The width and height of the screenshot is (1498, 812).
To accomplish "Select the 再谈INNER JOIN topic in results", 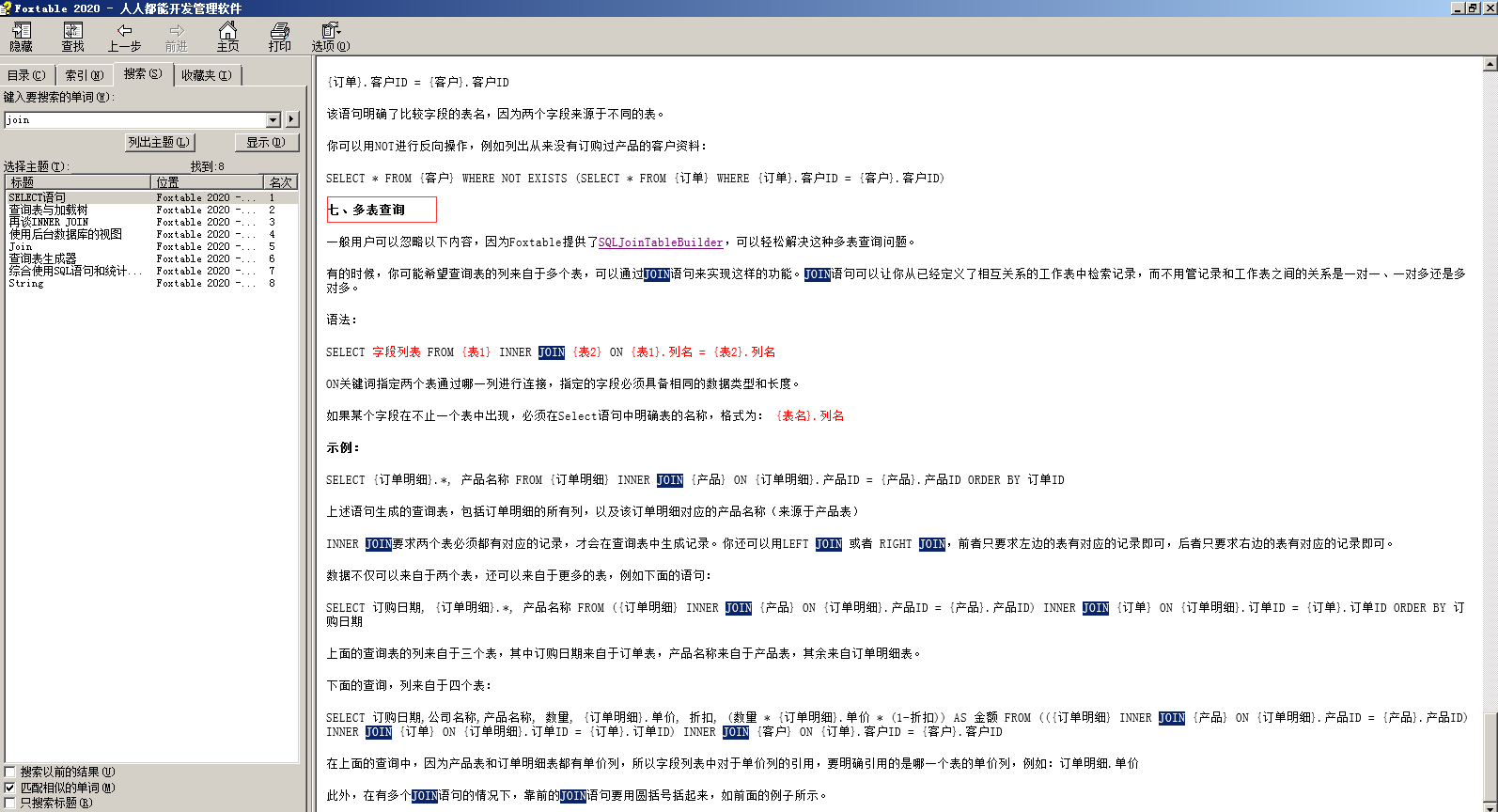I will coord(49,223).
